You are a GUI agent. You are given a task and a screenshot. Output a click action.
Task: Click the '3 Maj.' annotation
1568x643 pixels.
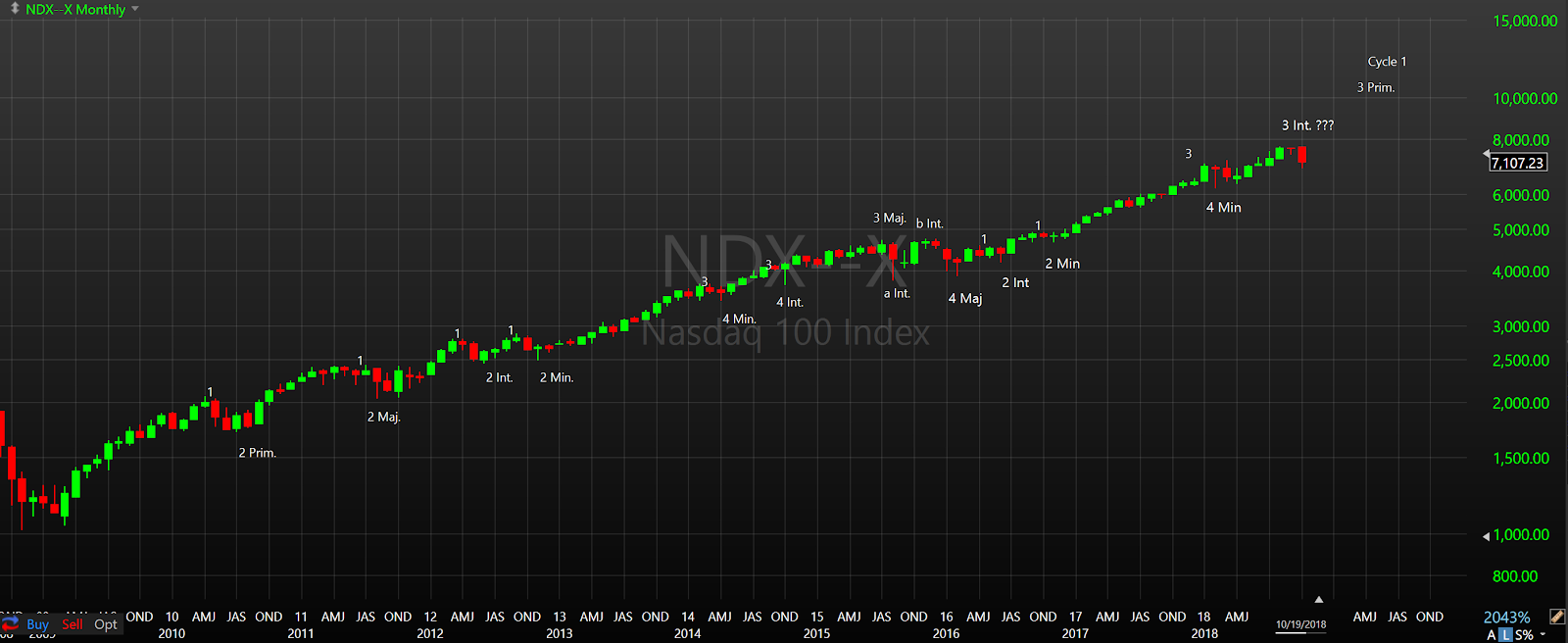(890, 218)
